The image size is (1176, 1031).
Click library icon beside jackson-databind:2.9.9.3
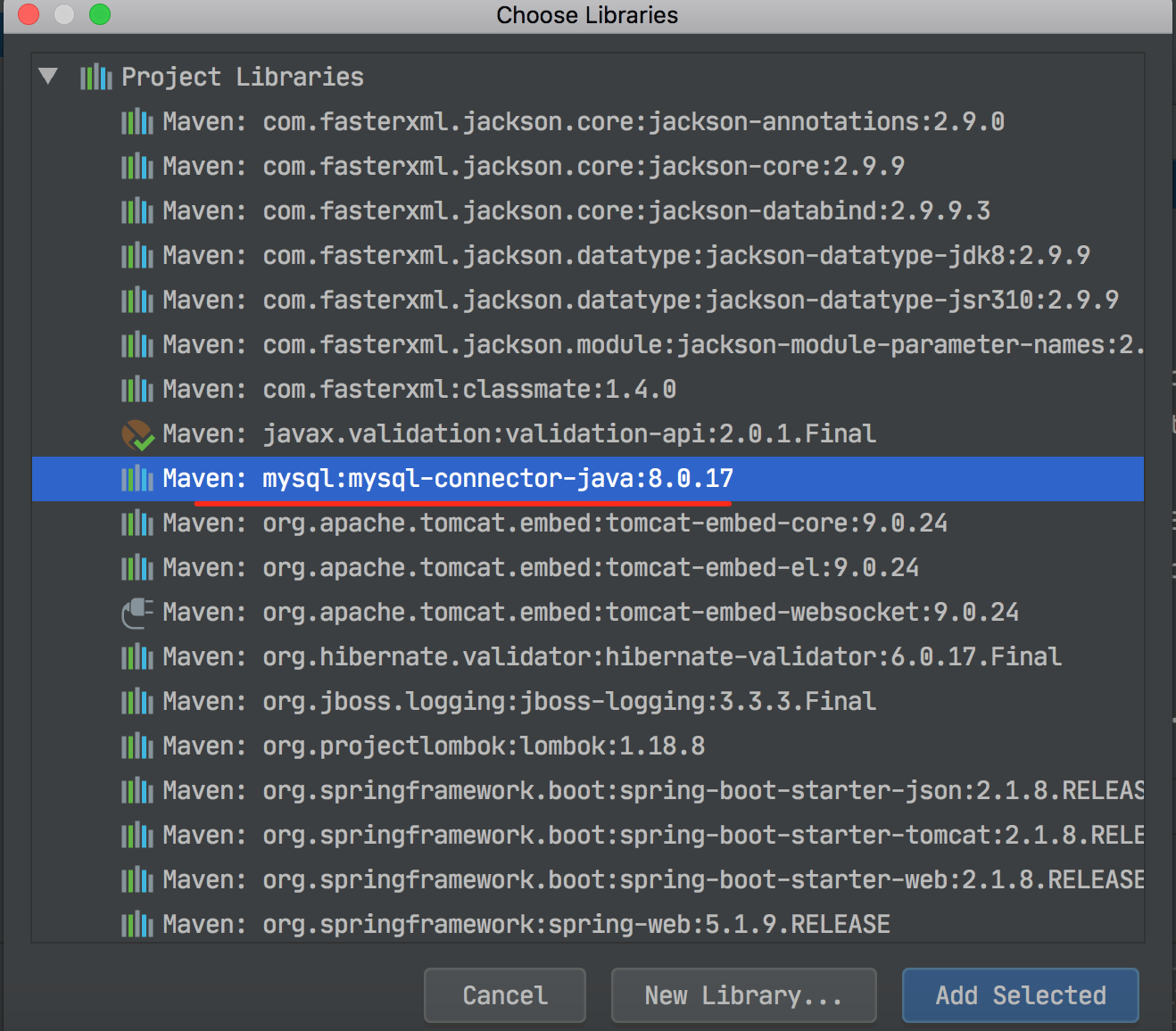[137, 211]
